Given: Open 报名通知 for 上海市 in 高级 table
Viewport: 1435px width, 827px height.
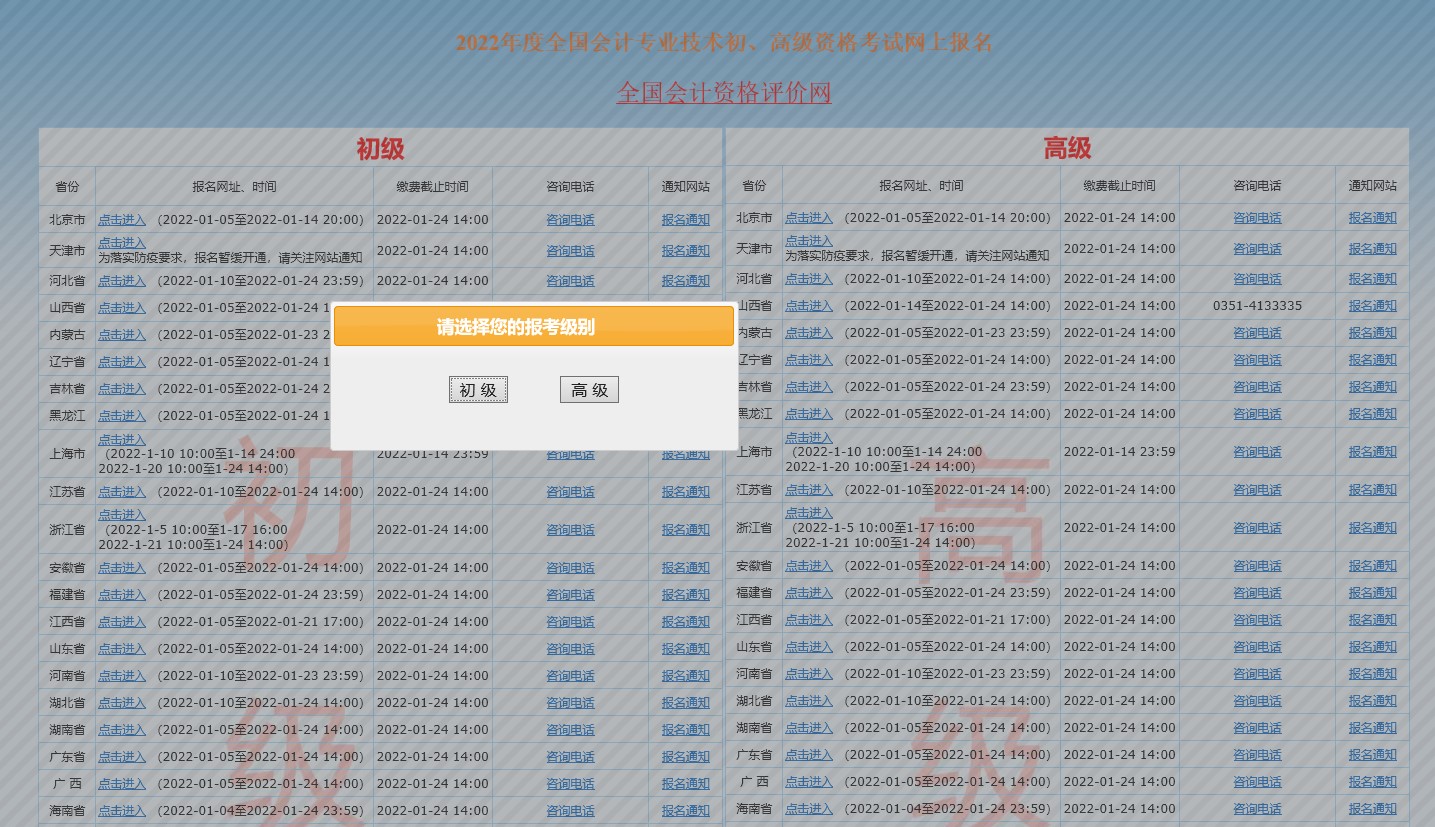Looking at the screenshot, I should (x=1372, y=452).
